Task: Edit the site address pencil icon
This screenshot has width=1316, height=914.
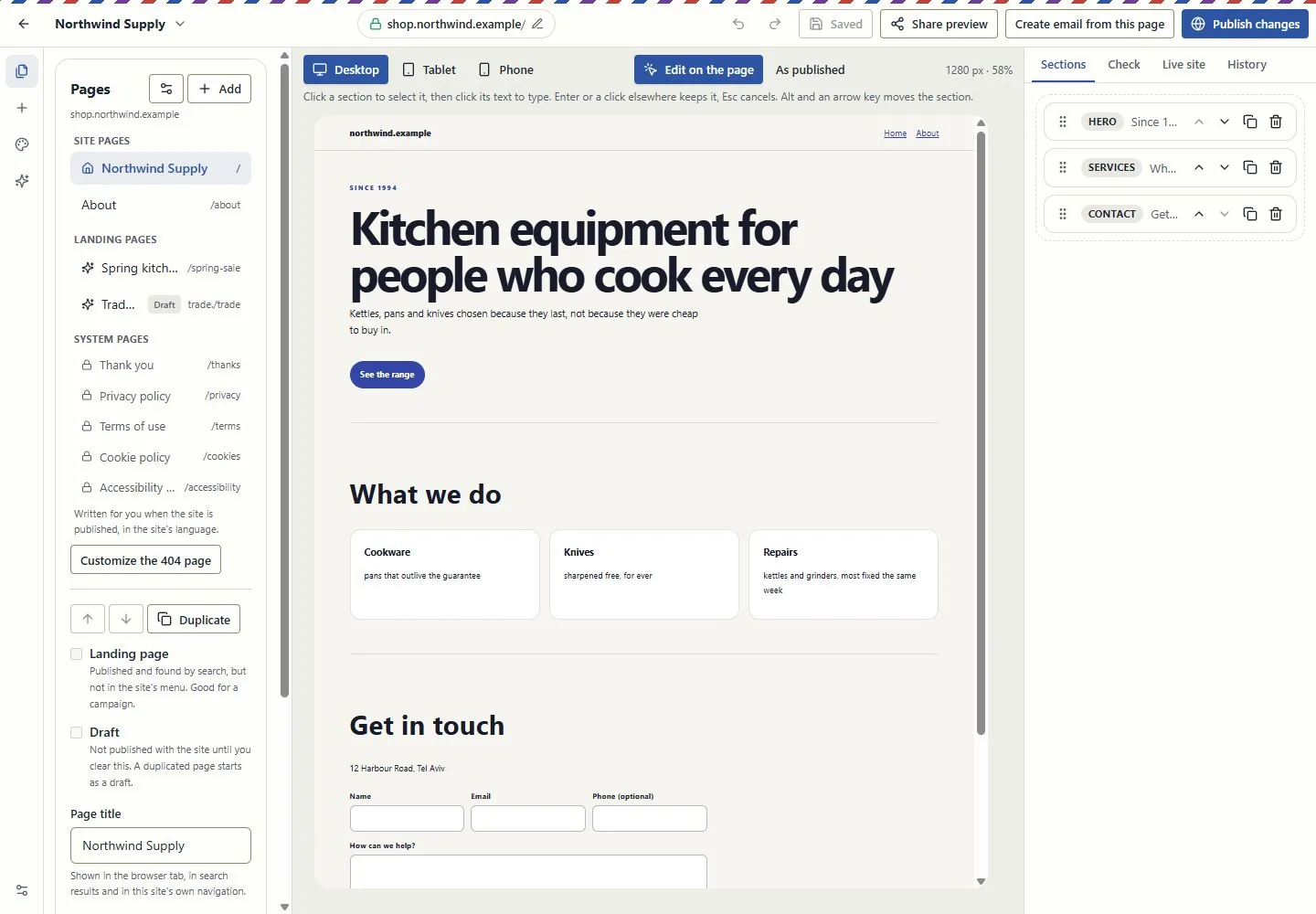Action: point(537,24)
